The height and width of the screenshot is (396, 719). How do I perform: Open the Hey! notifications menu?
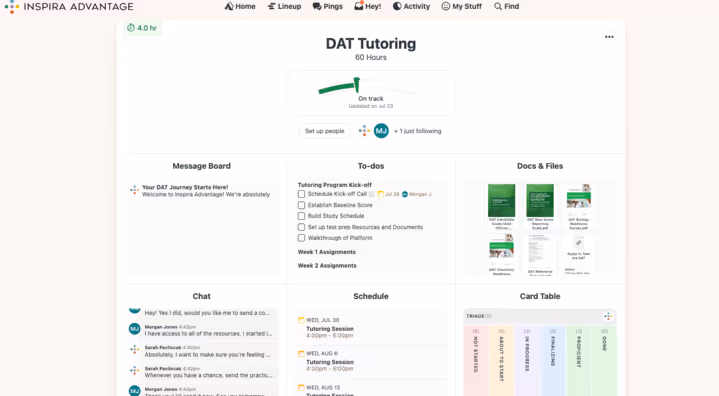(368, 6)
